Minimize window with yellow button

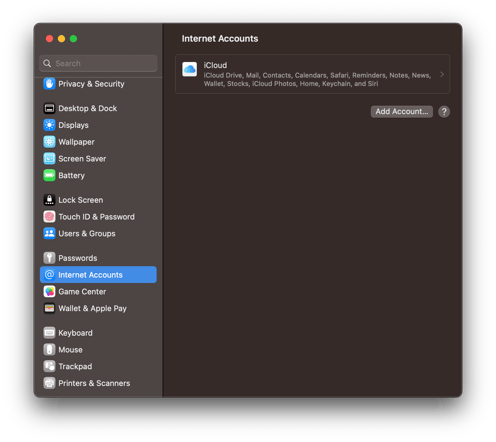coord(61,39)
